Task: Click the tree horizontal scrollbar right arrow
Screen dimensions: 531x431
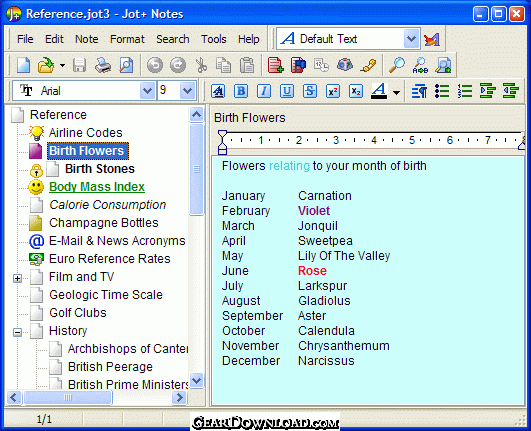Action: click(179, 397)
